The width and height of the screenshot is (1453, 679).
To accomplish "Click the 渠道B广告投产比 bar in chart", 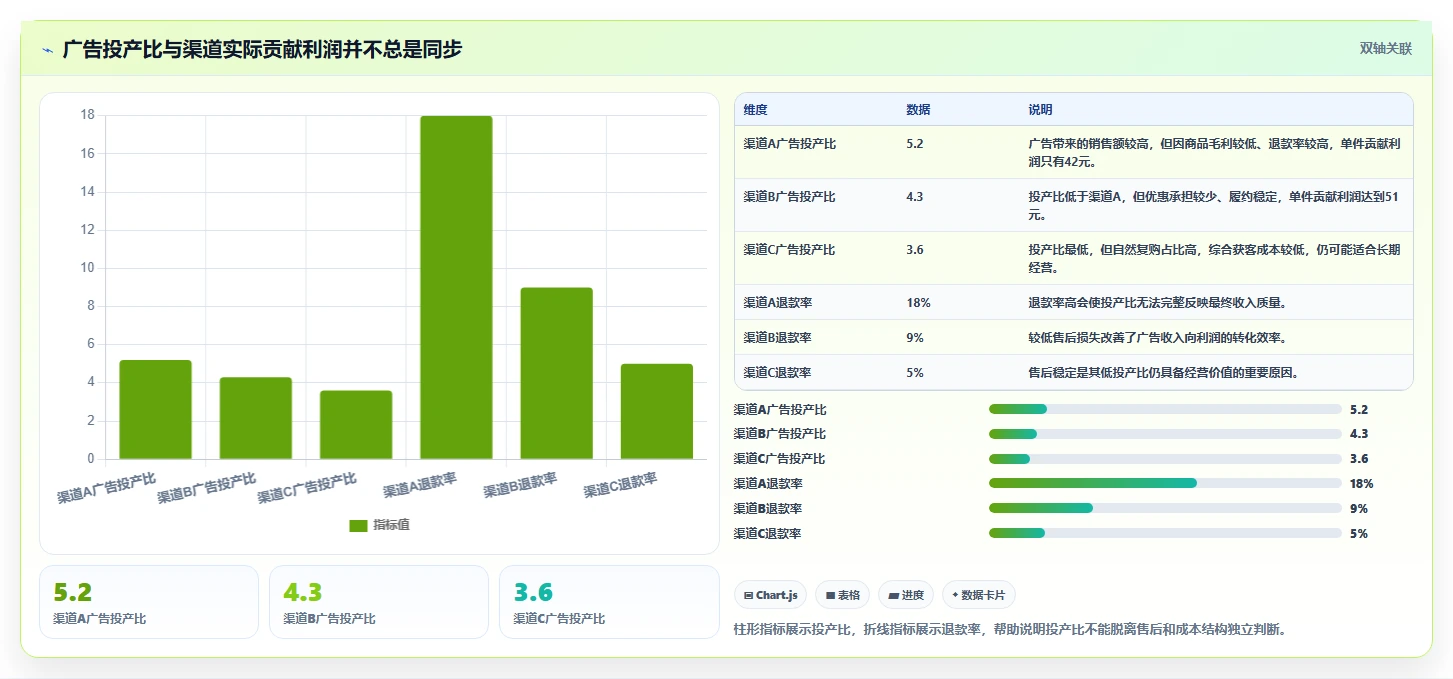I will point(255,418).
